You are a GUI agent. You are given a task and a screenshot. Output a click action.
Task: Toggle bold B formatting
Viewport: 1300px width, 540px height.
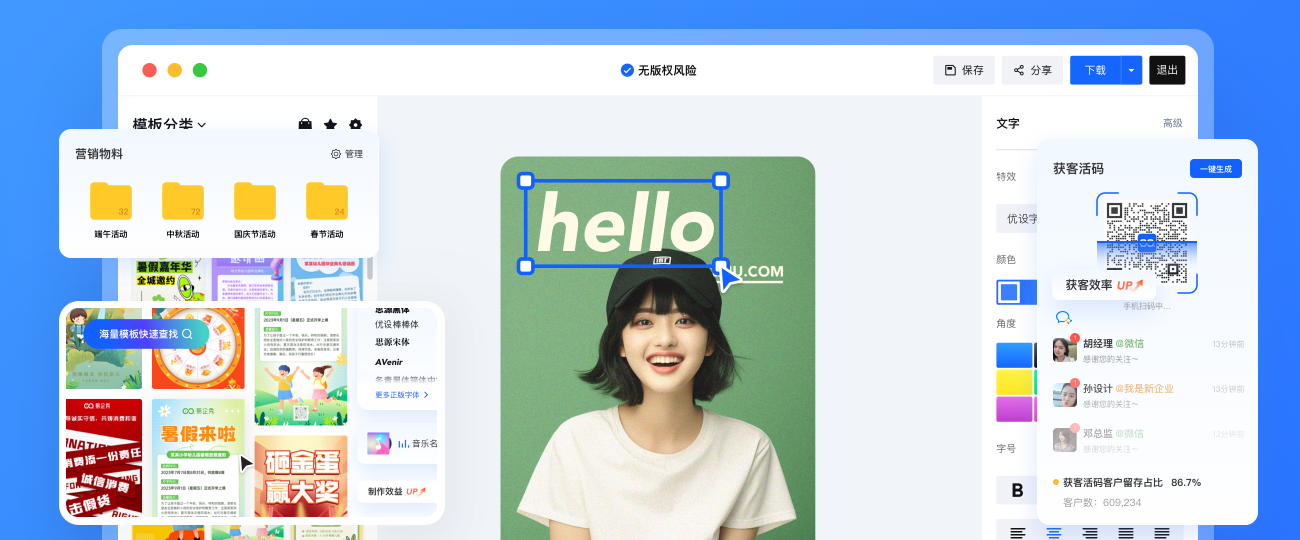[1017, 490]
